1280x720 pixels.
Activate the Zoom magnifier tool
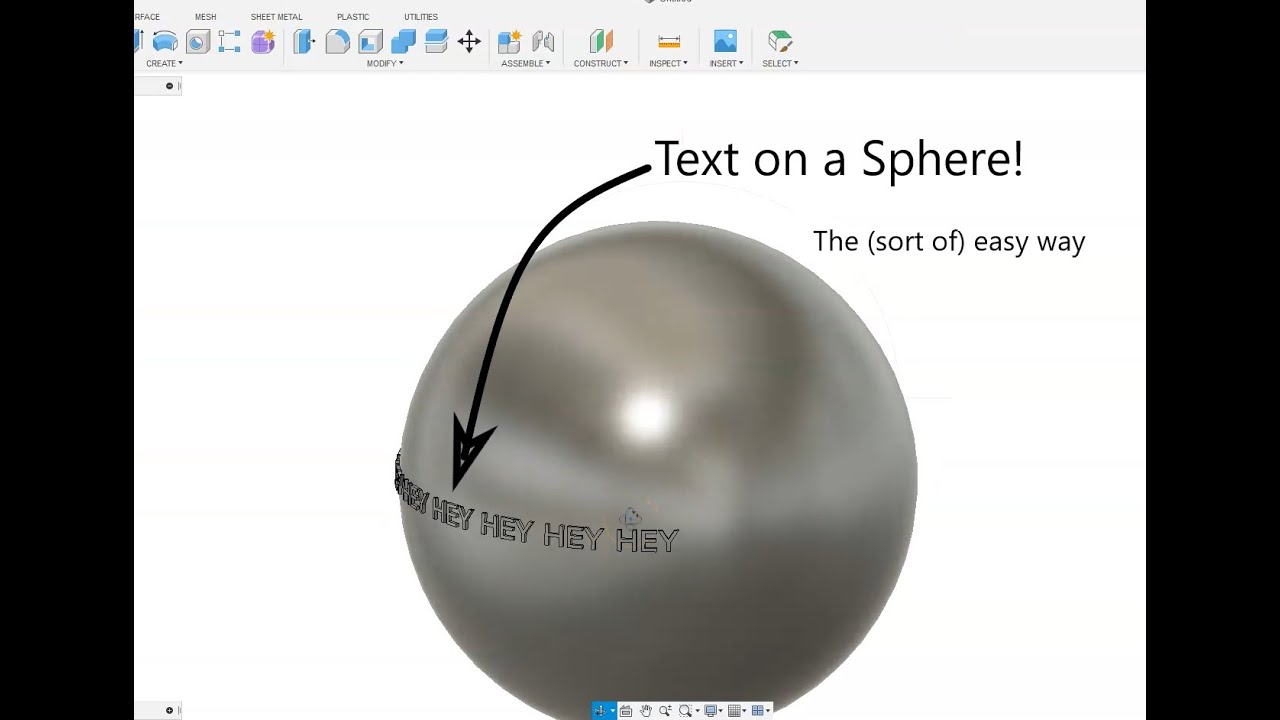click(665, 711)
